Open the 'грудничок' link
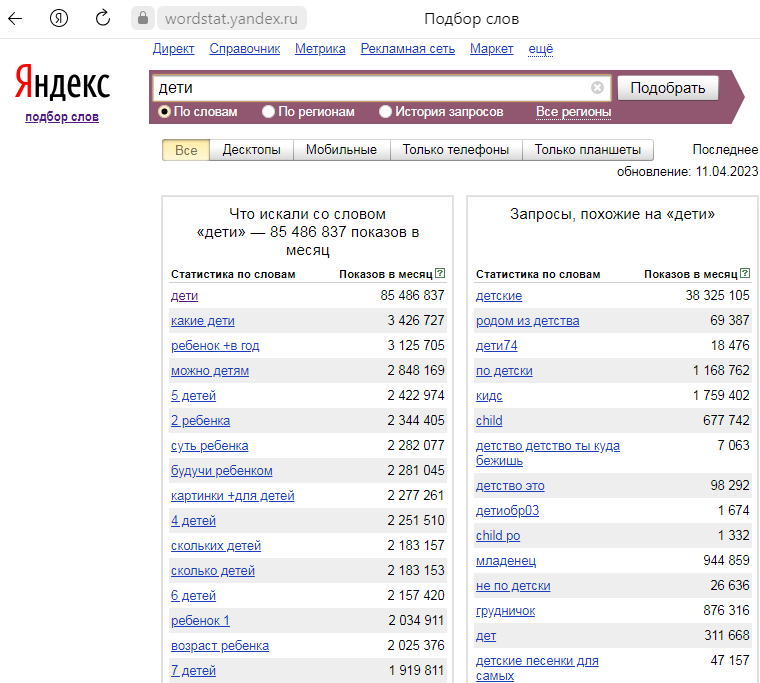The image size is (760, 683). 506,611
